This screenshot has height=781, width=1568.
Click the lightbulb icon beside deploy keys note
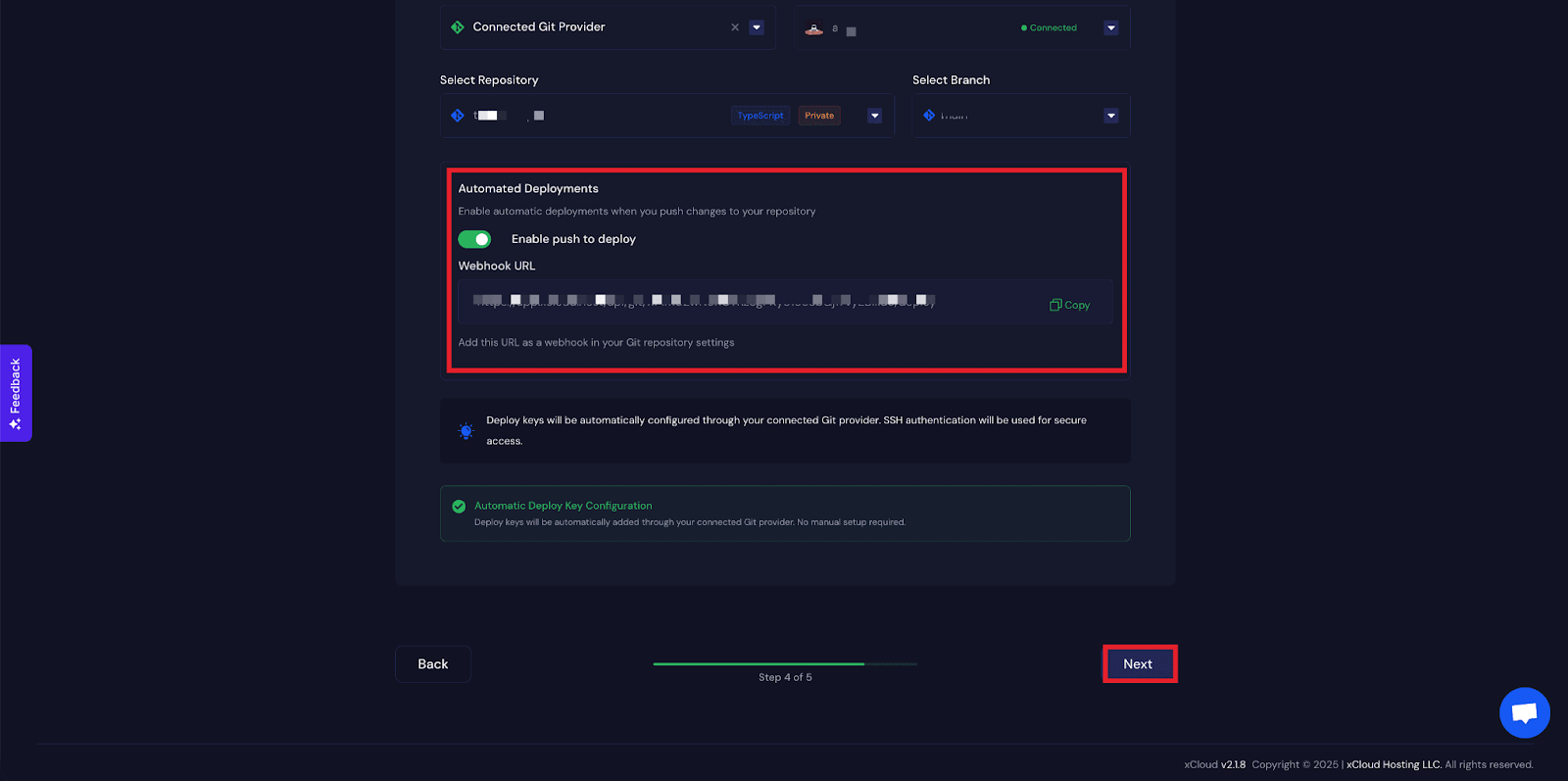pos(465,430)
